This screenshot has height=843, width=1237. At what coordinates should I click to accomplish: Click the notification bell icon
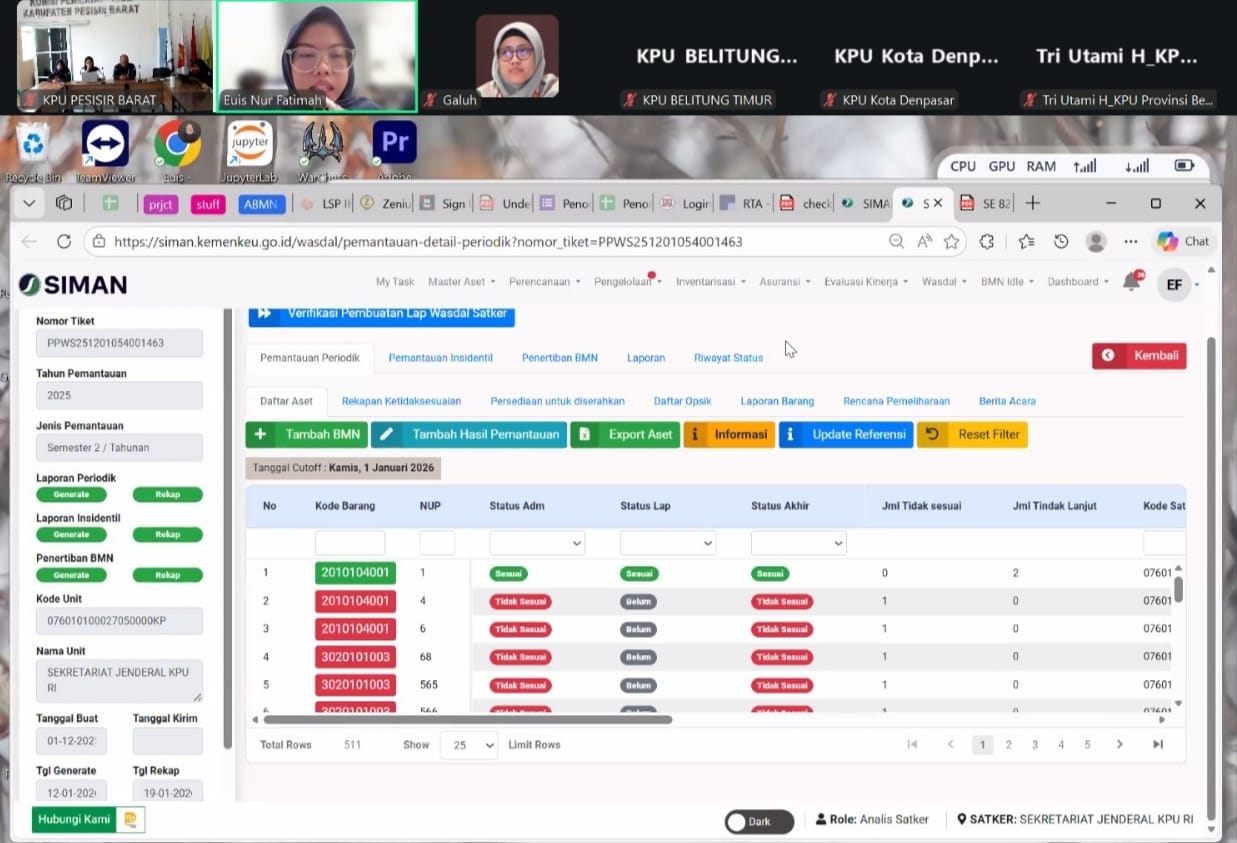(1131, 283)
